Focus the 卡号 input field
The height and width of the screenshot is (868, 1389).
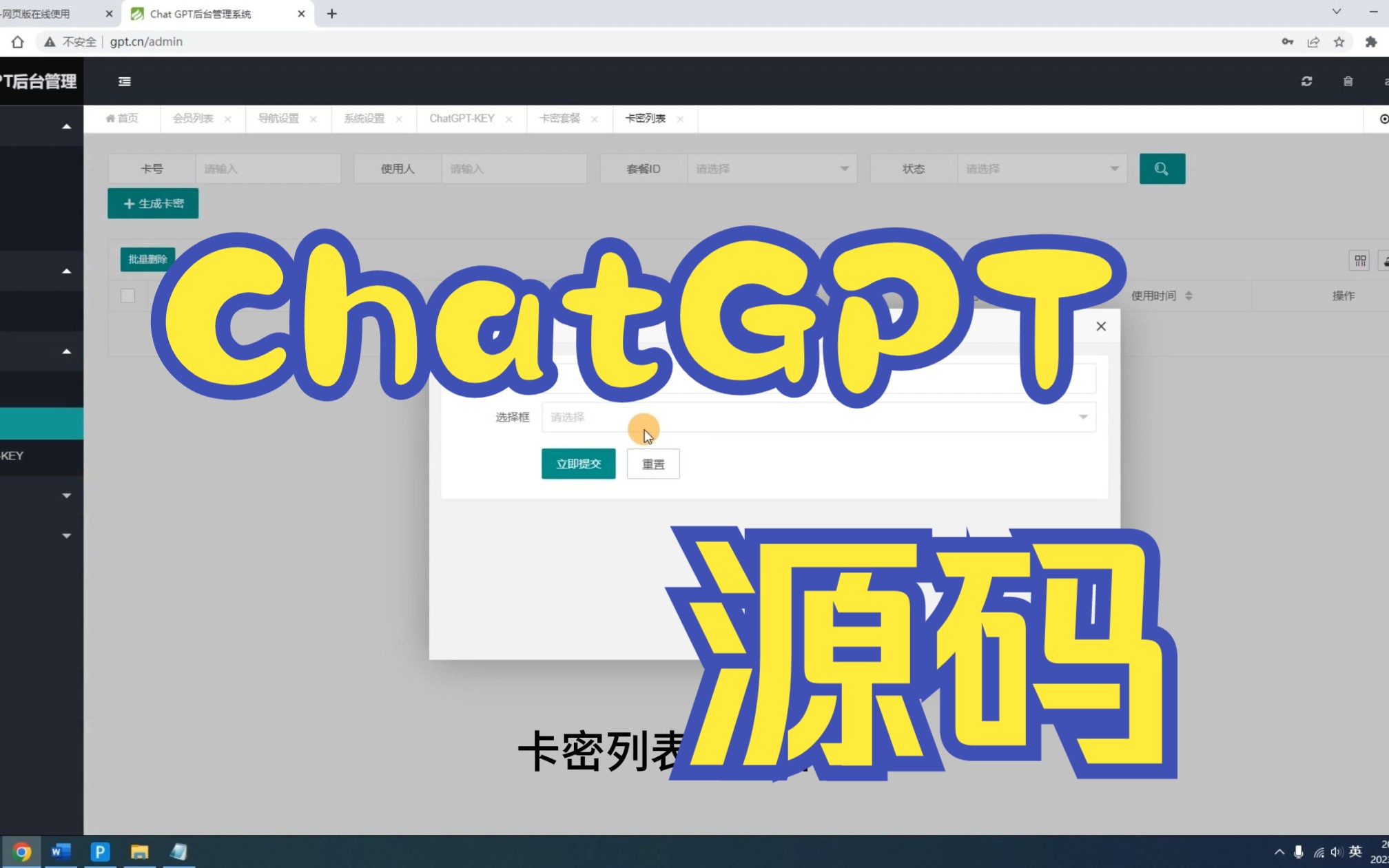[x=268, y=169]
